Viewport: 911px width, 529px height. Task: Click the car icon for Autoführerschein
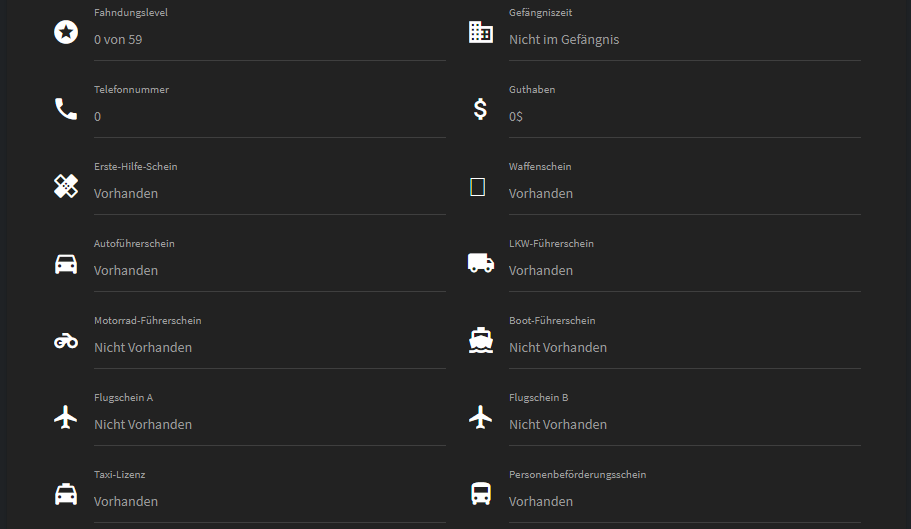tap(66, 263)
